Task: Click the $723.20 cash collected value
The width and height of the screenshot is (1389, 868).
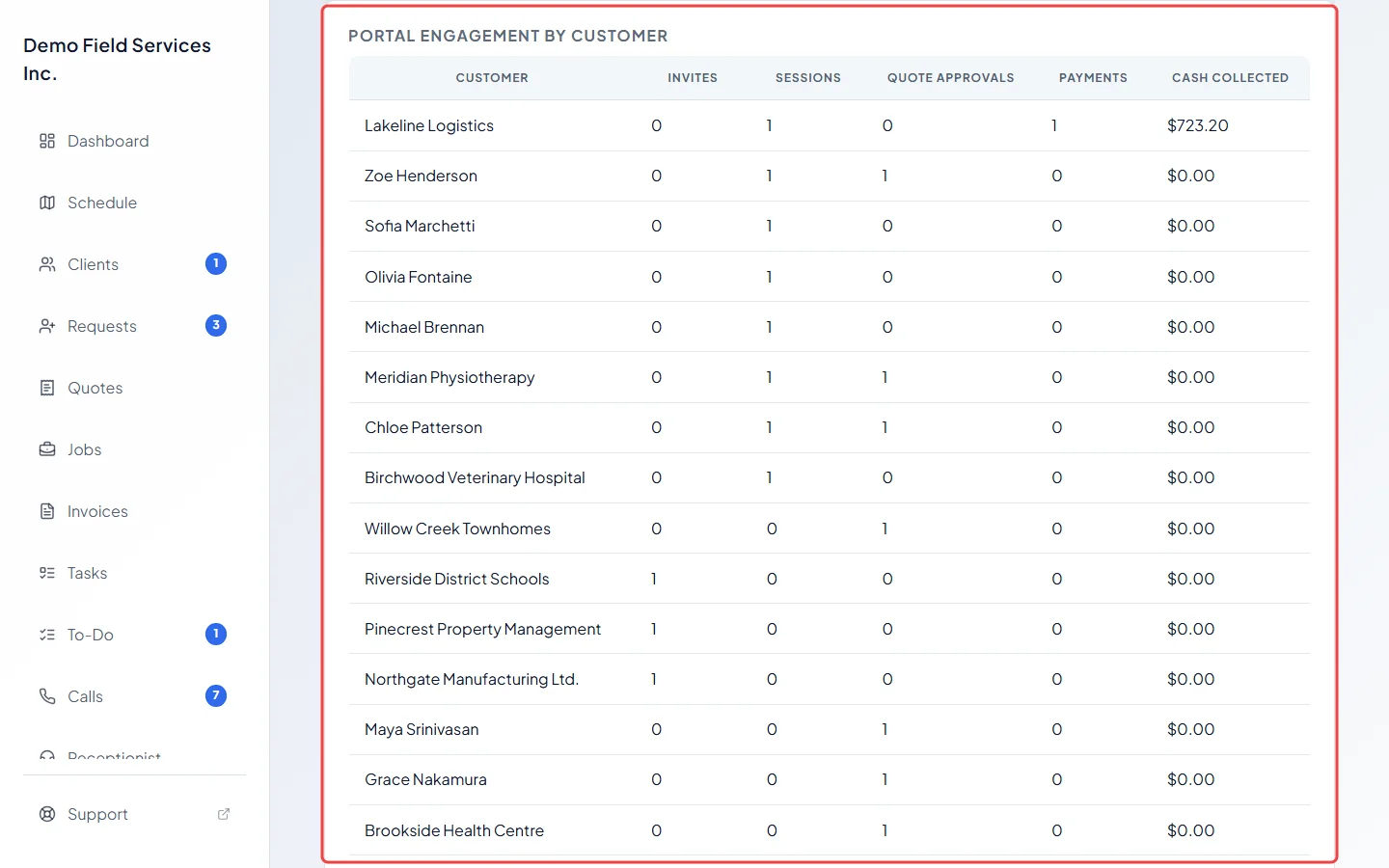Action: click(1198, 125)
